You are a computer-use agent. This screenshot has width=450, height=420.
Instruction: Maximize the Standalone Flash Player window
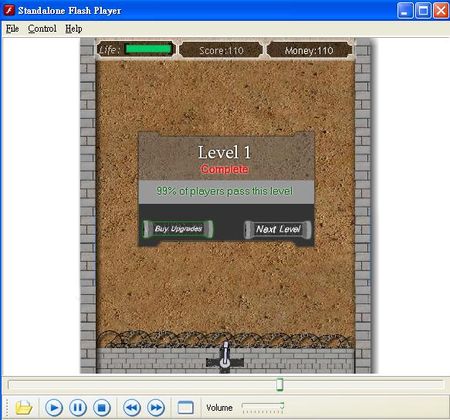[423, 11]
